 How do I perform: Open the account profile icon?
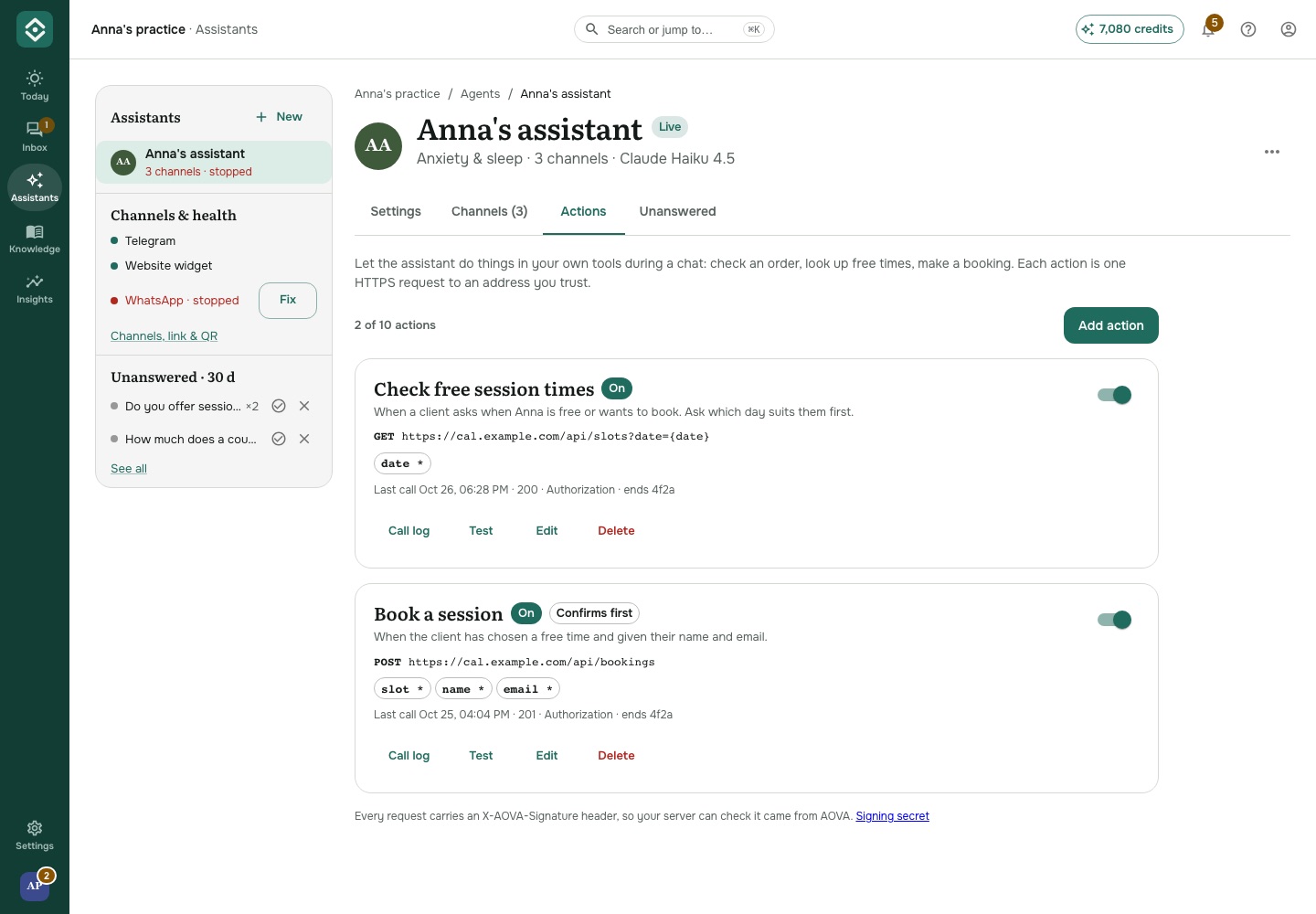(1289, 29)
